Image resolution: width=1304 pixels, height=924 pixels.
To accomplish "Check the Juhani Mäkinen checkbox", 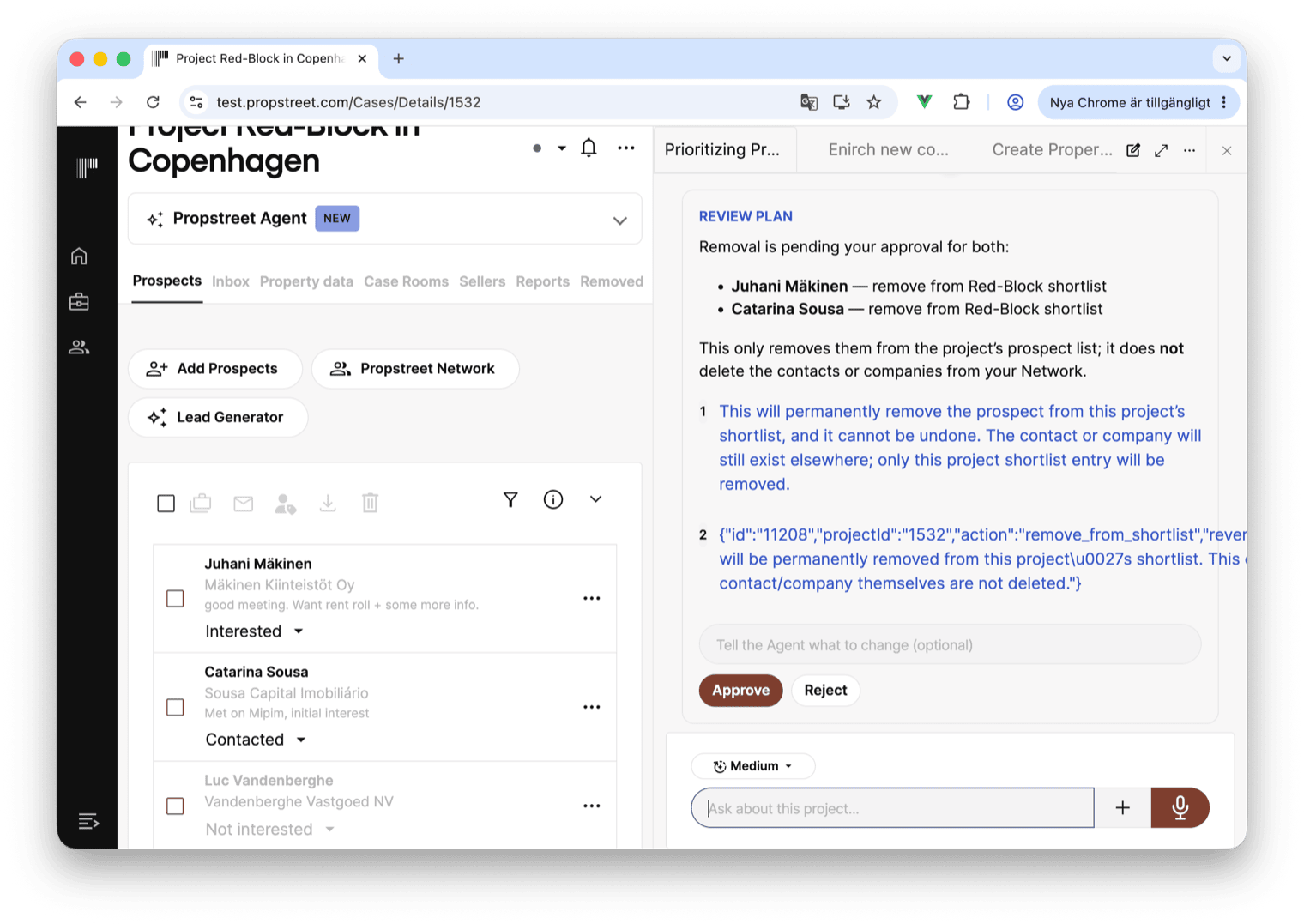I will point(175,598).
